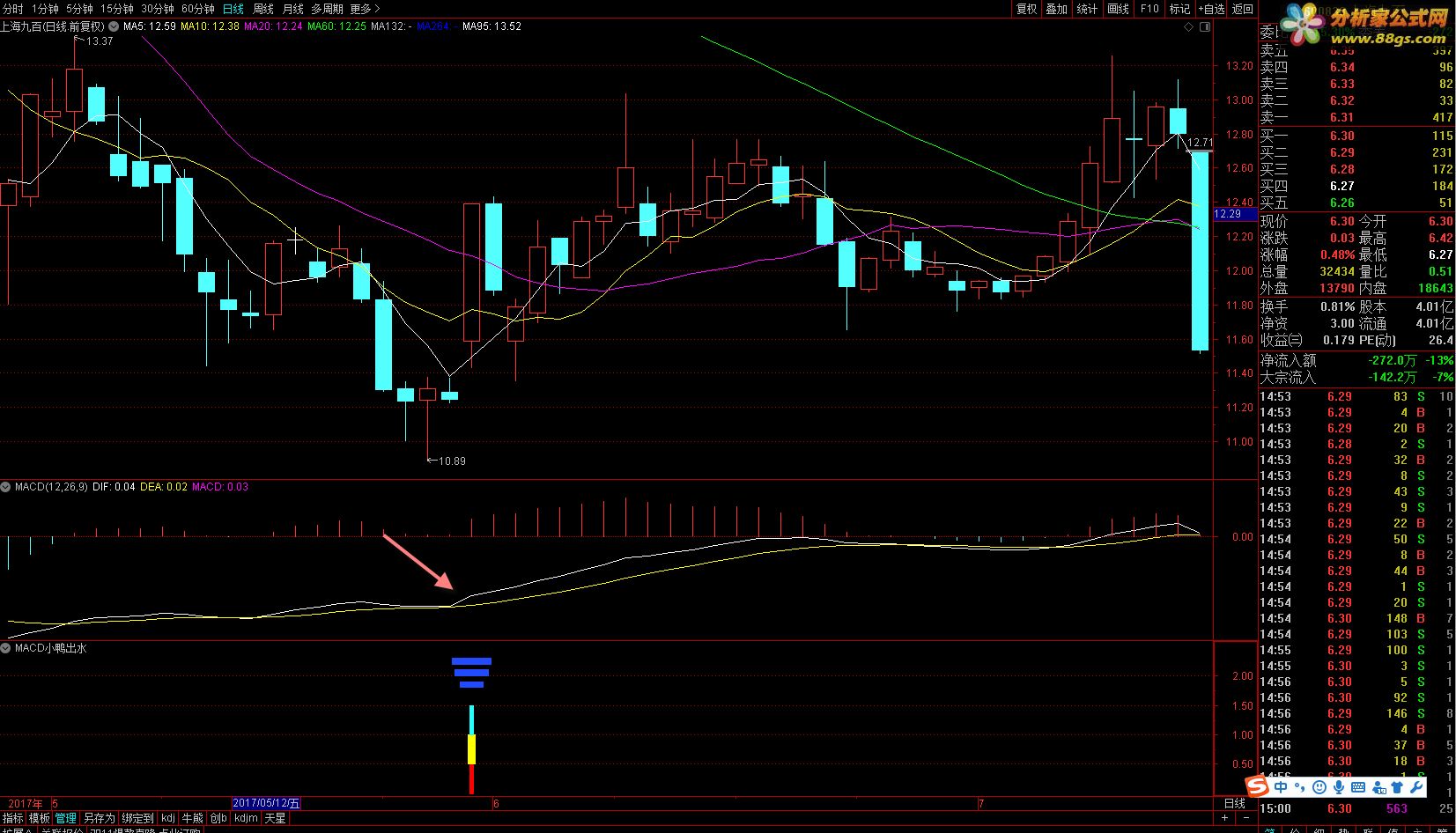Click the icon before MACD小鸭出水 label

[x=6, y=648]
